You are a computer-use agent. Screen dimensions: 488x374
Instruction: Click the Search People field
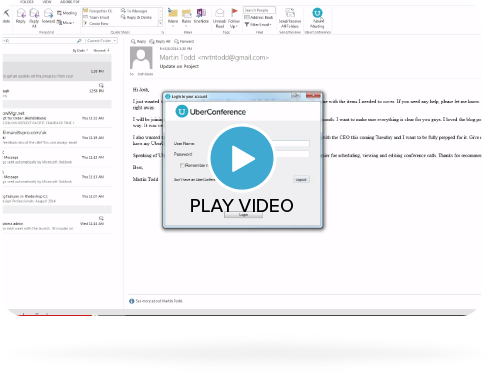[x=259, y=10]
